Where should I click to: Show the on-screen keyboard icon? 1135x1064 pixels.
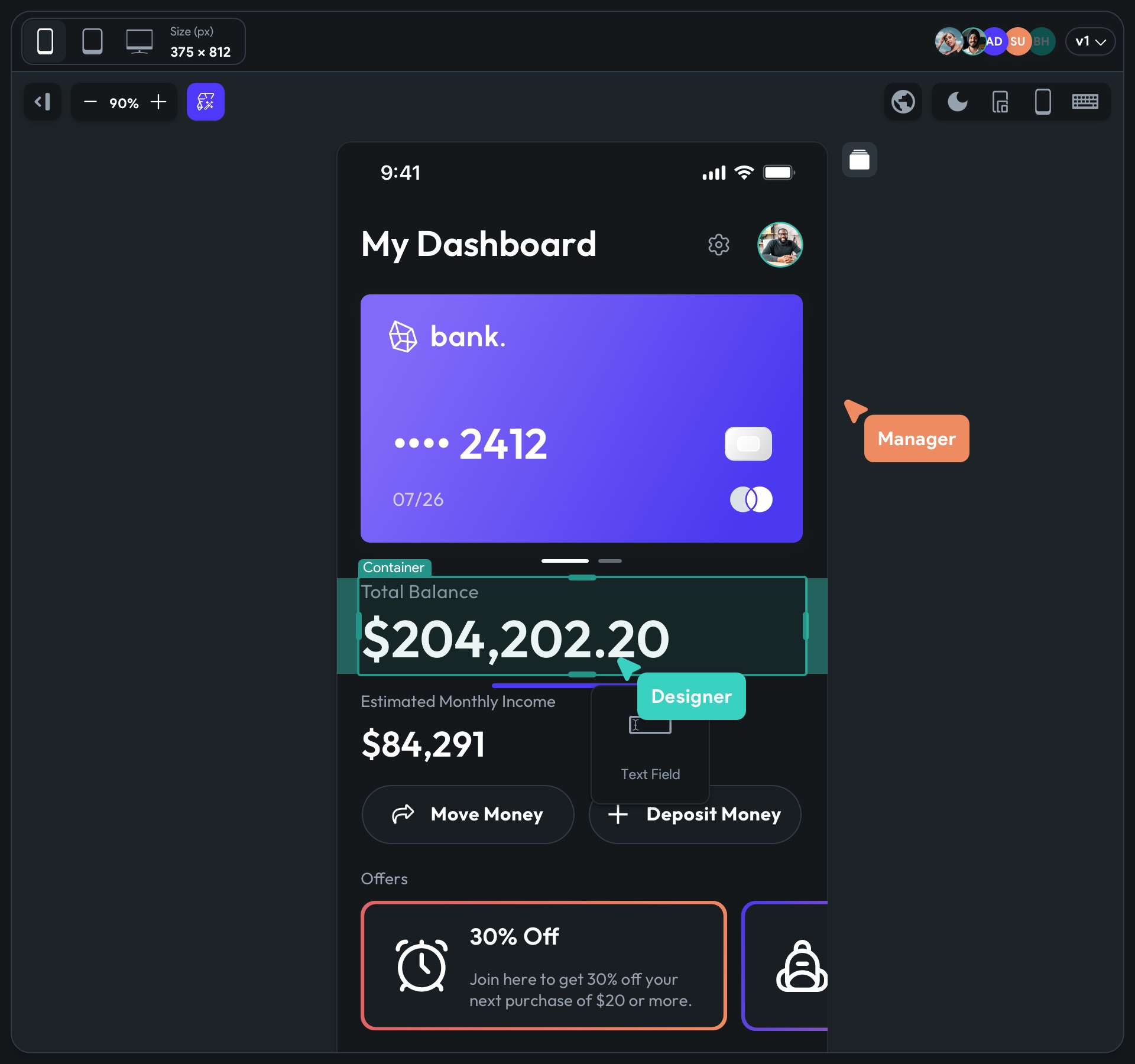pyautogui.click(x=1085, y=102)
